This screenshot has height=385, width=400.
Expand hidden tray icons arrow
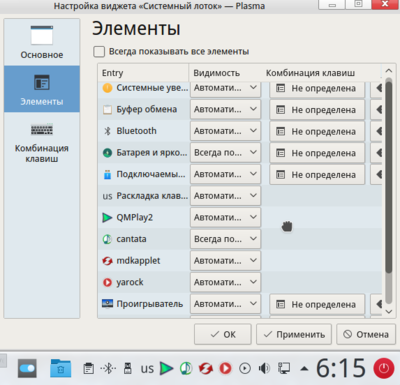click(304, 369)
